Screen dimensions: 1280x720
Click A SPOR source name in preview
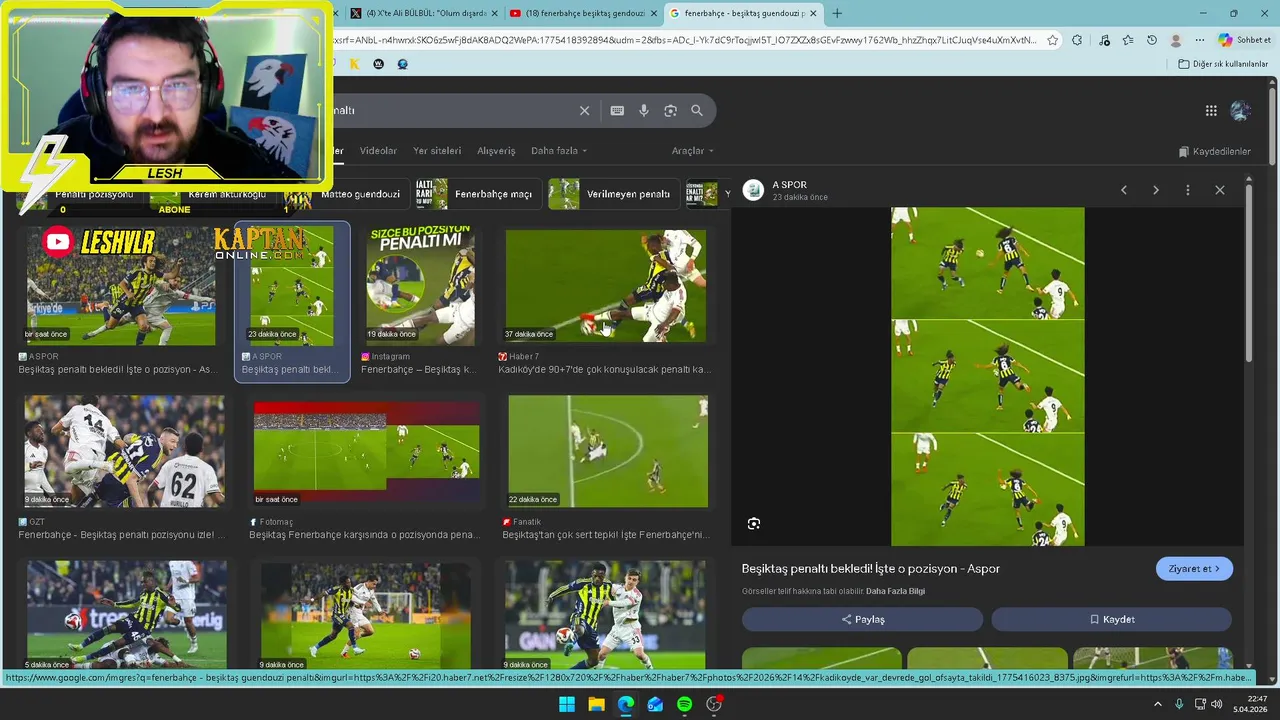click(790, 185)
